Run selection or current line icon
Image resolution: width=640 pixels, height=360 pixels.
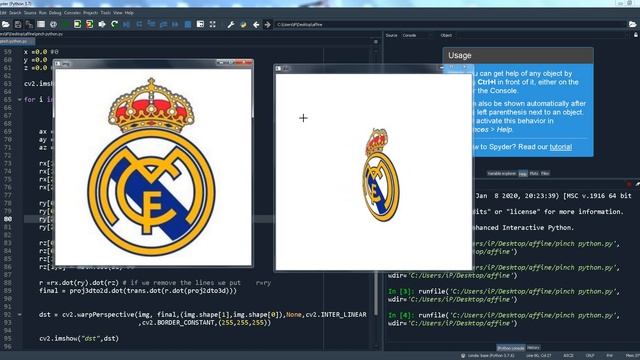(102, 24)
